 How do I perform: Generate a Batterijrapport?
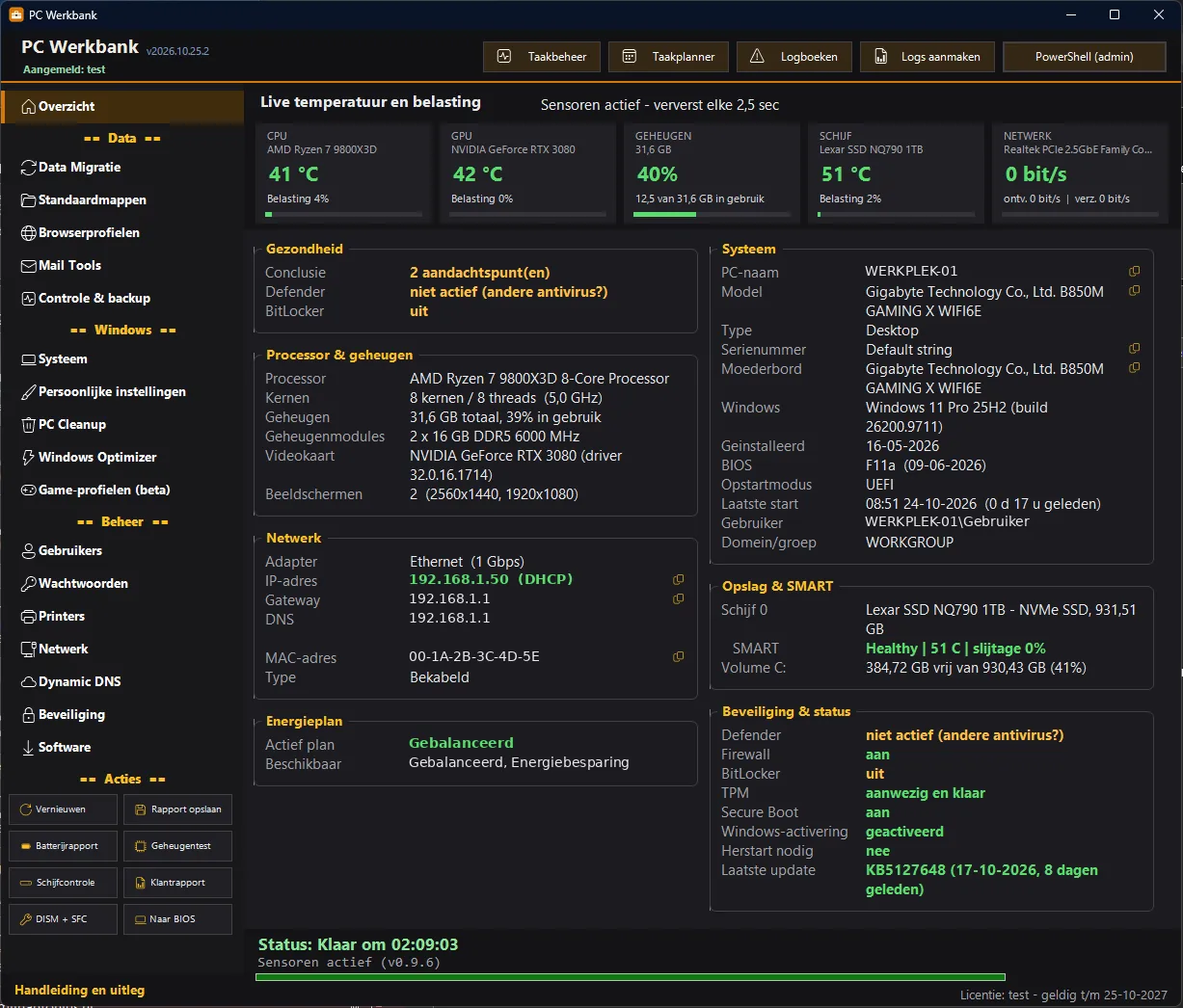63,846
